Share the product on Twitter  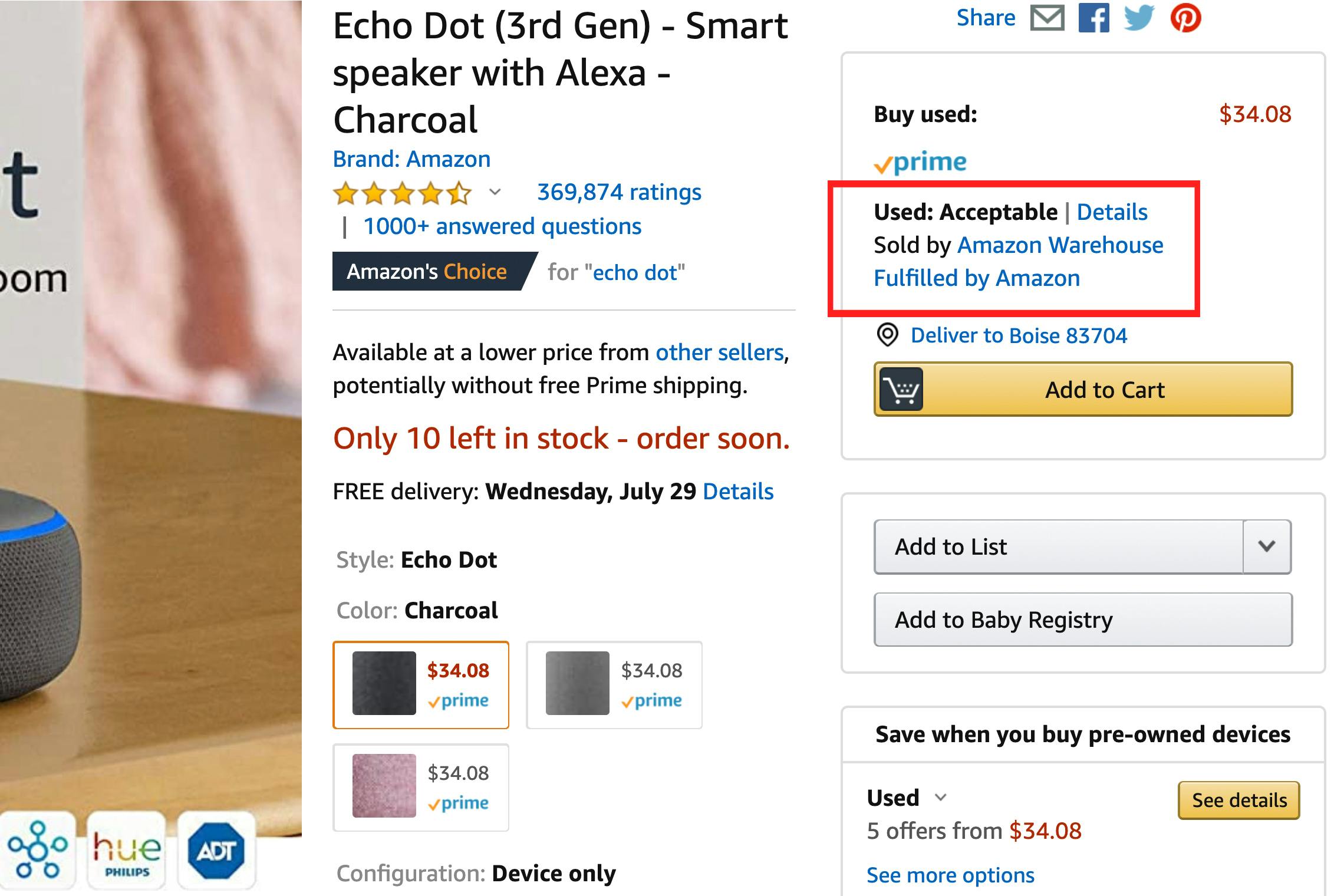click(1138, 18)
